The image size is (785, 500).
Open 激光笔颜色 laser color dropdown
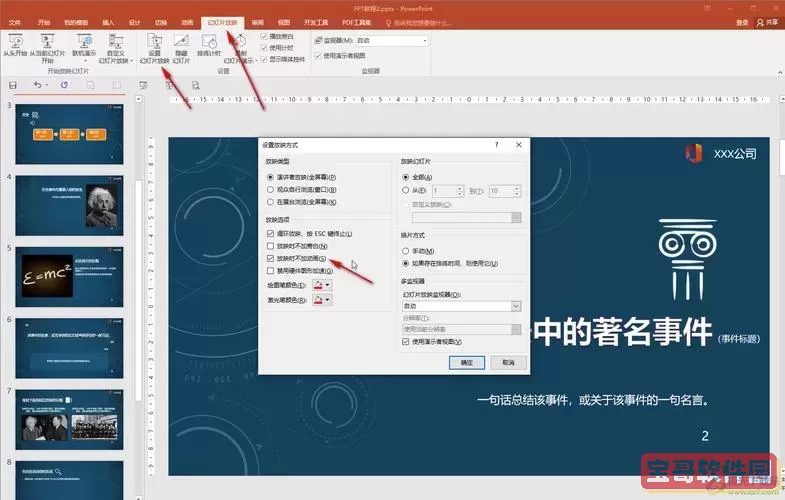click(322, 300)
